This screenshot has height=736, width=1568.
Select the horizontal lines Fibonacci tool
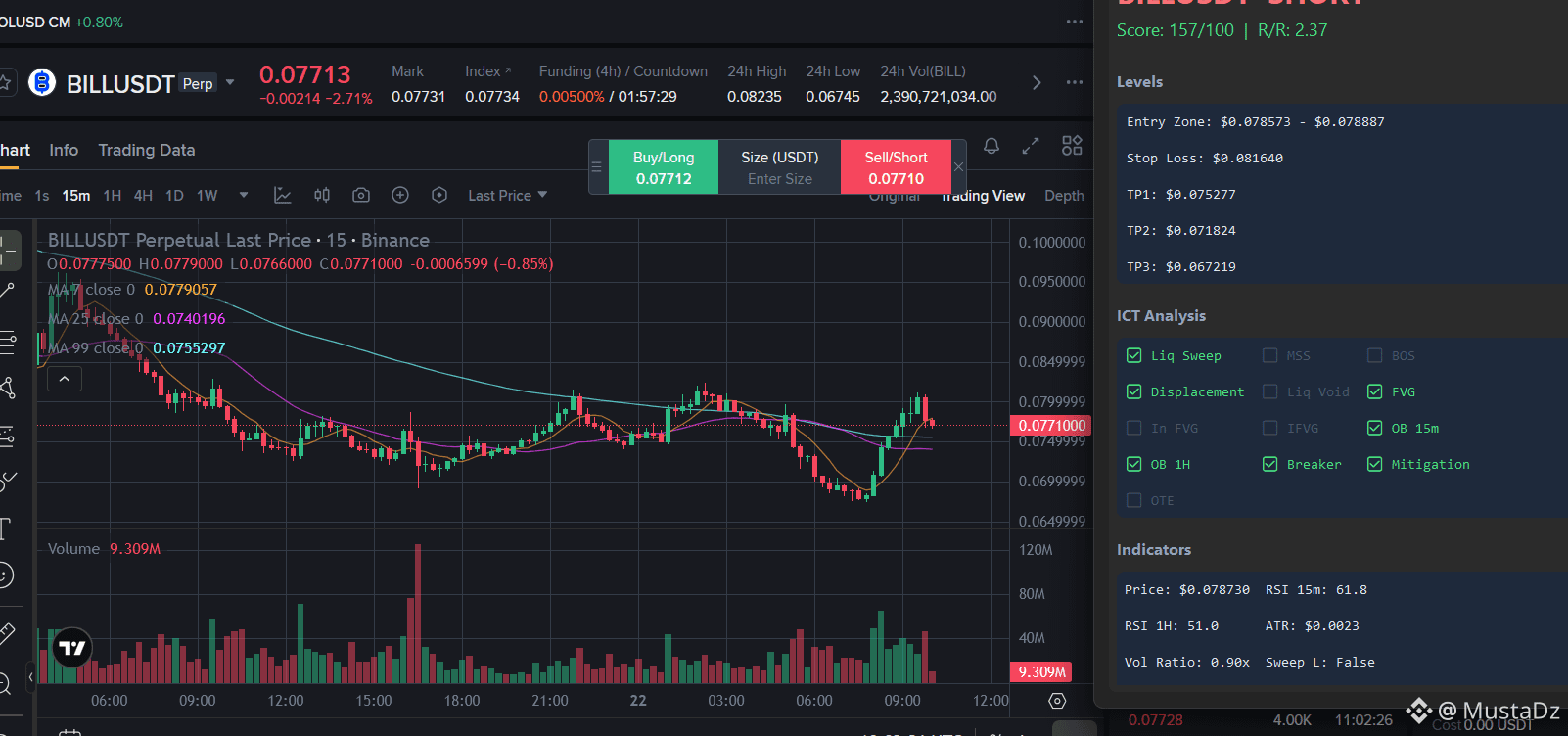tap(7, 343)
